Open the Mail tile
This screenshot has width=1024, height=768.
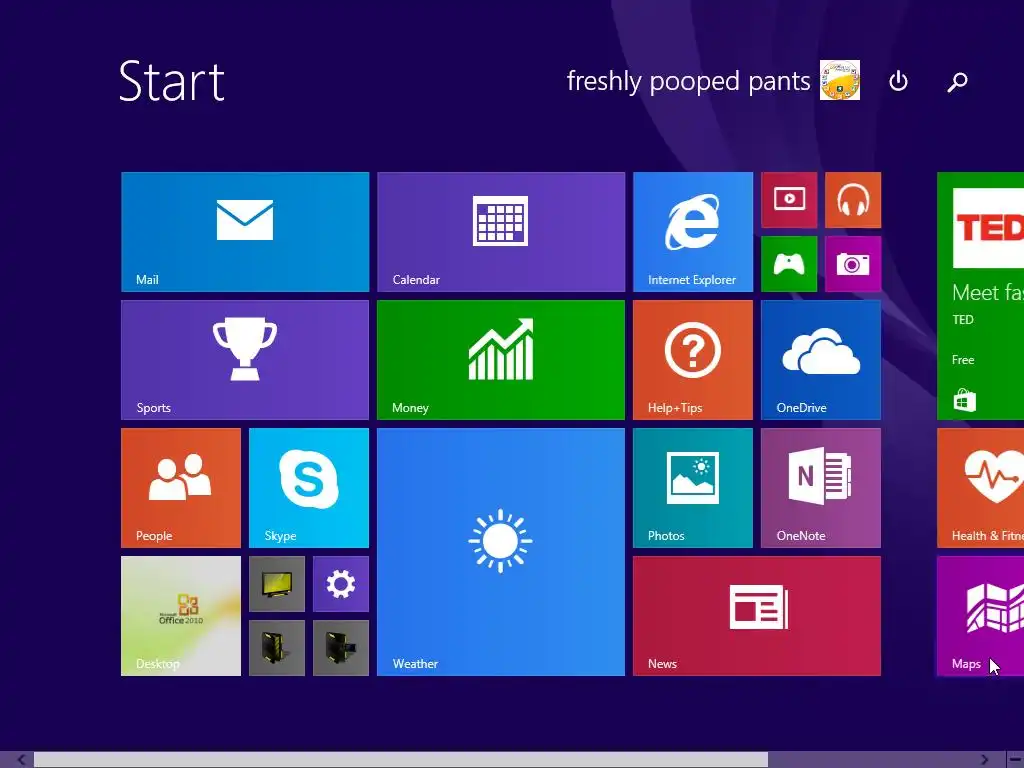(245, 232)
